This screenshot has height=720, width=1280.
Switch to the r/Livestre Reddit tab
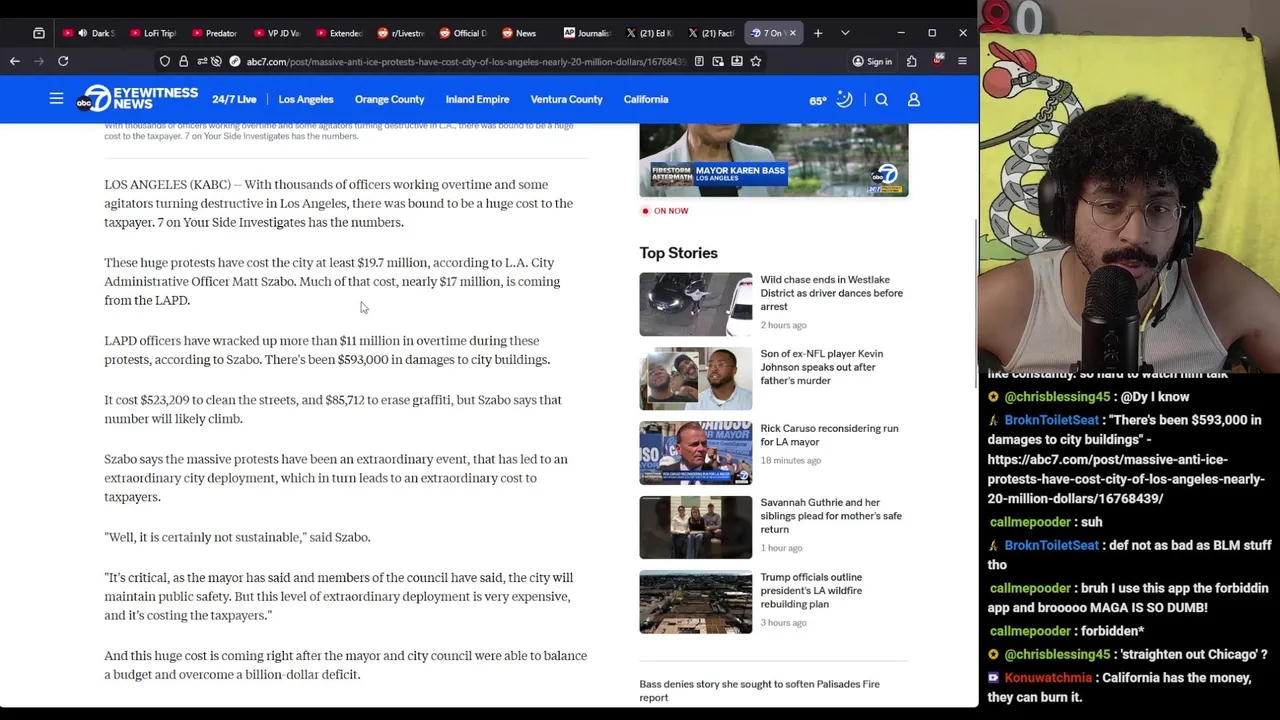400,33
